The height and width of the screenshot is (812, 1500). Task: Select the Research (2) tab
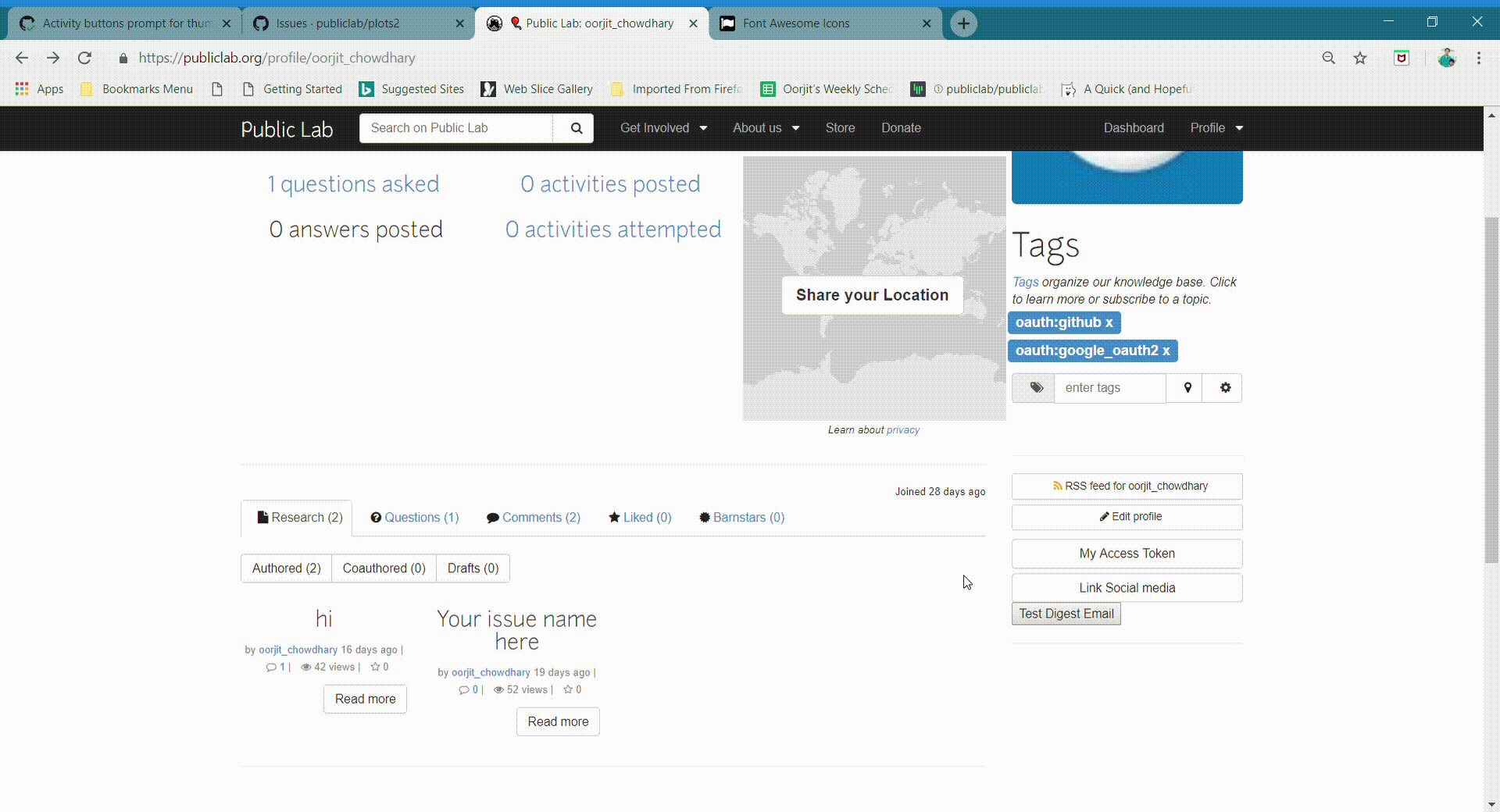tap(297, 518)
